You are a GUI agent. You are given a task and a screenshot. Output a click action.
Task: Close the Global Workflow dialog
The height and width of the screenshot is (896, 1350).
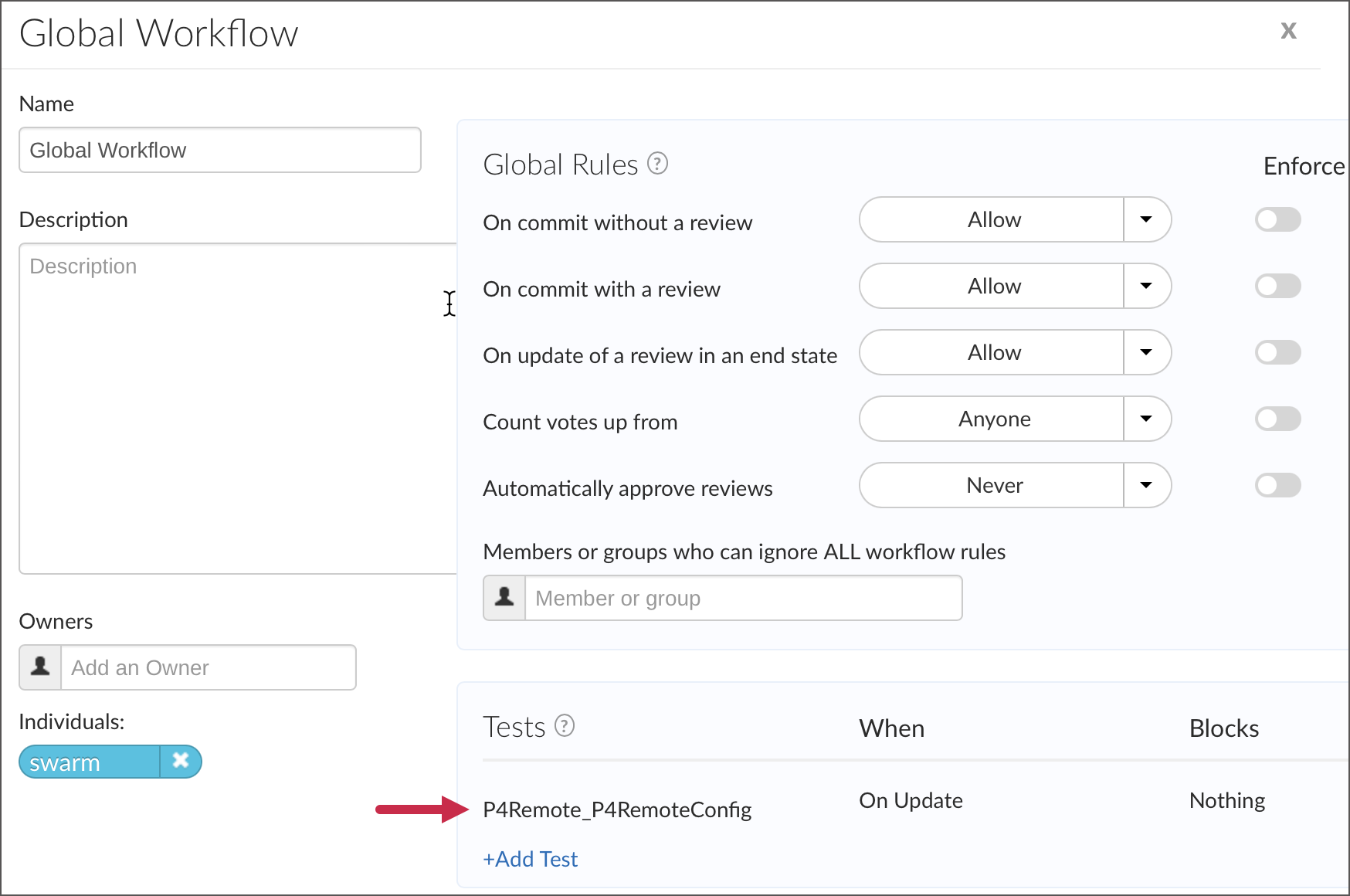1288,30
